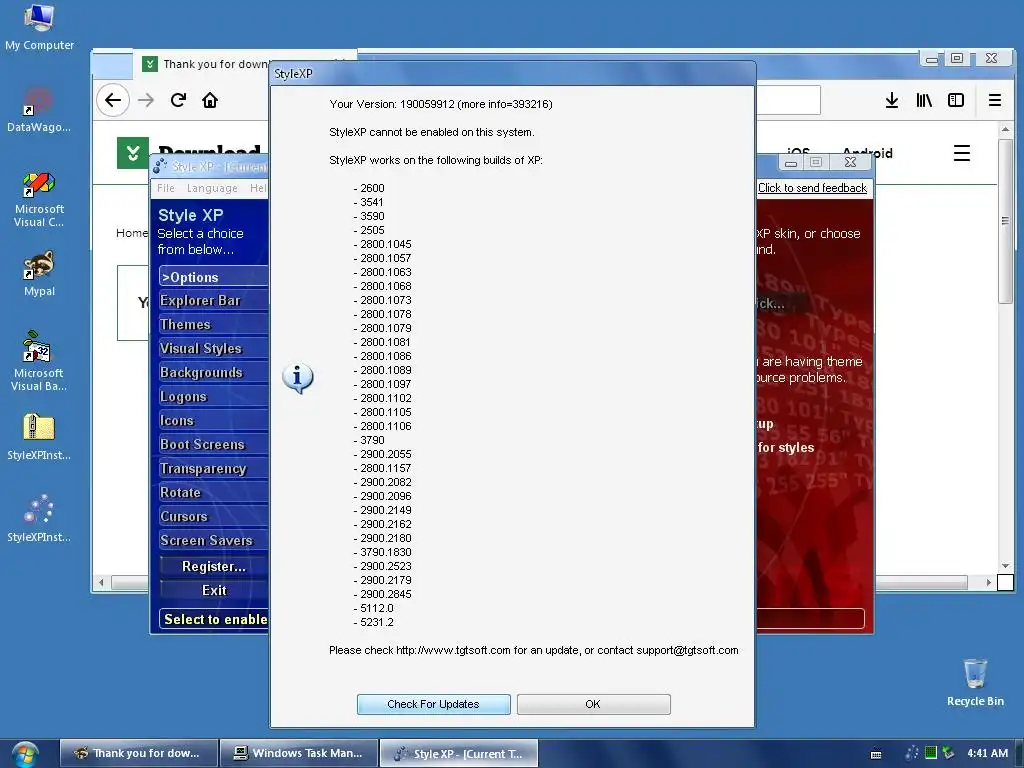Select Screen Savers in sidebar
This screenshot has height=768, width=1024.
[214, 540]
